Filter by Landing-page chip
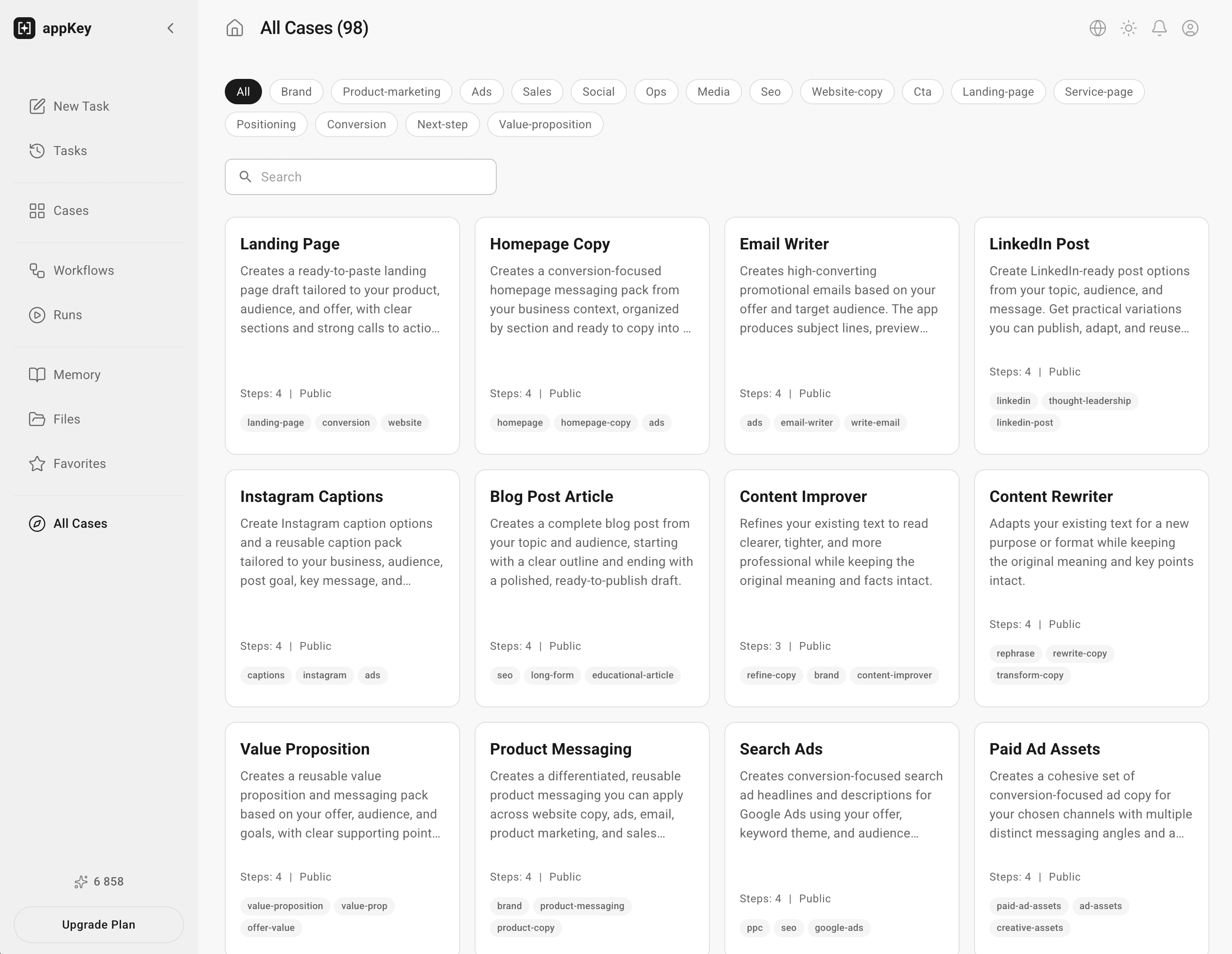The image size is (1232, 954). [x=998, y=92]
